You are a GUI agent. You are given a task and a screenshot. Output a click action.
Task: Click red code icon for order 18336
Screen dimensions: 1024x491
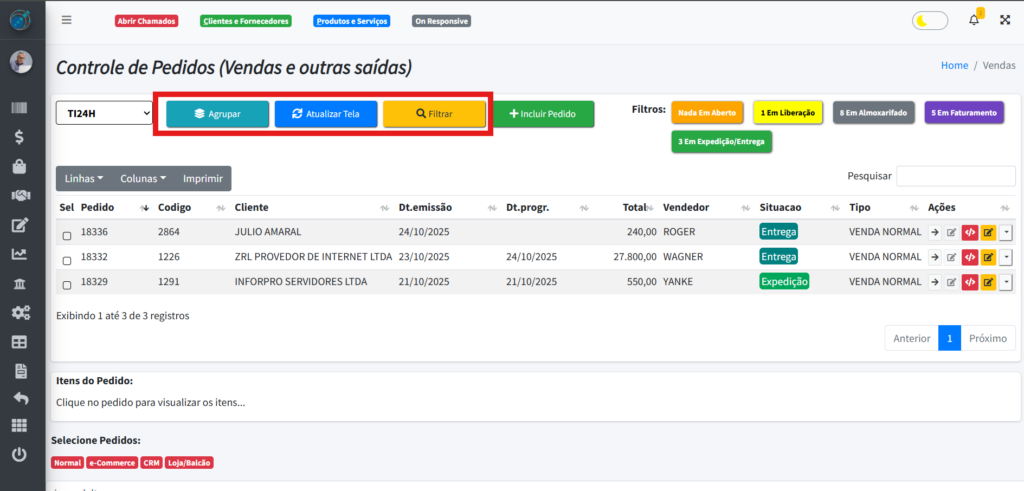(x=970, y=232)
